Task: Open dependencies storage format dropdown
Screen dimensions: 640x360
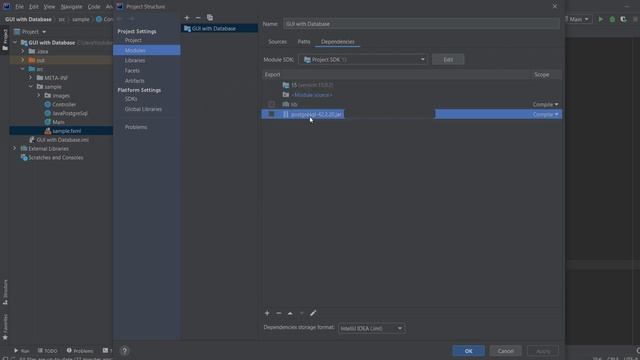Action: point(371,328)
